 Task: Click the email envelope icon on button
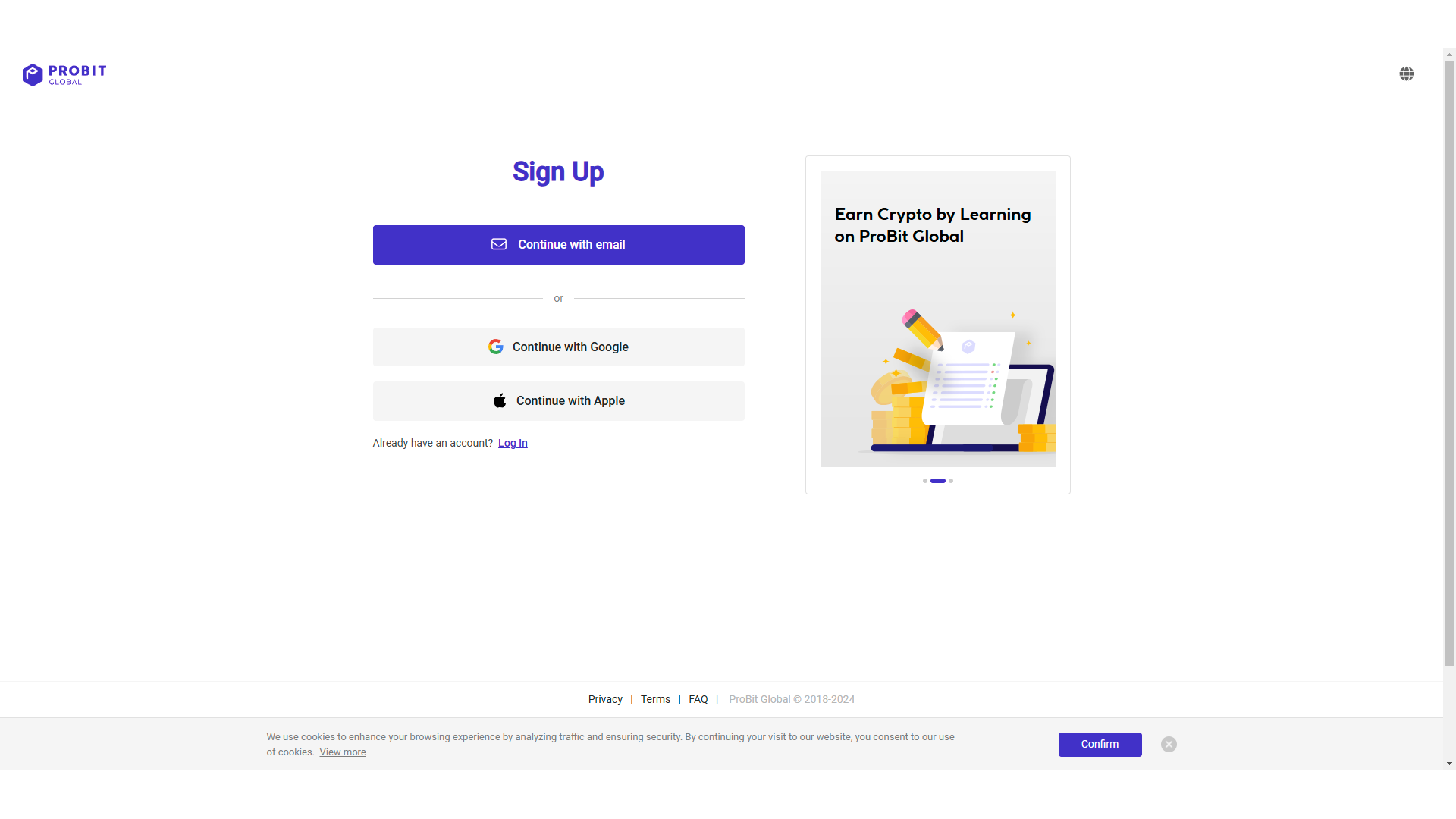(x=499, y=244)
